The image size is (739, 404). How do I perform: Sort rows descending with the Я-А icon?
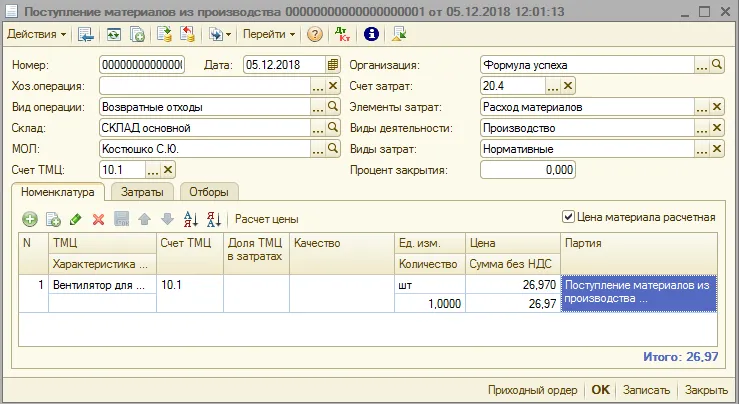pyautogui.click(x=213, y=219)
